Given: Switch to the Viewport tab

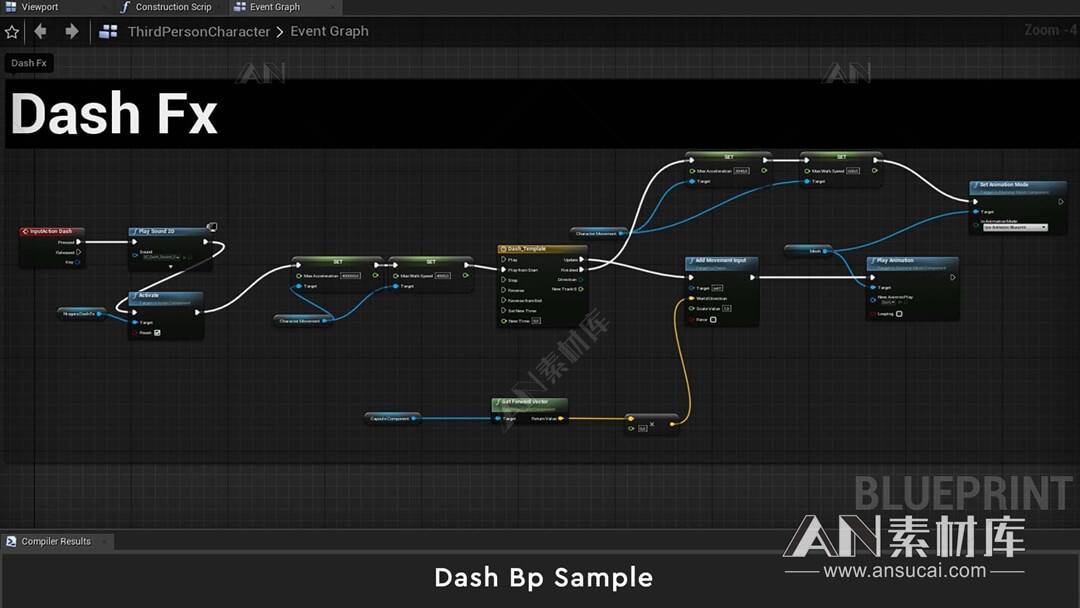Looking at the screenshot, I should (39, 7).
